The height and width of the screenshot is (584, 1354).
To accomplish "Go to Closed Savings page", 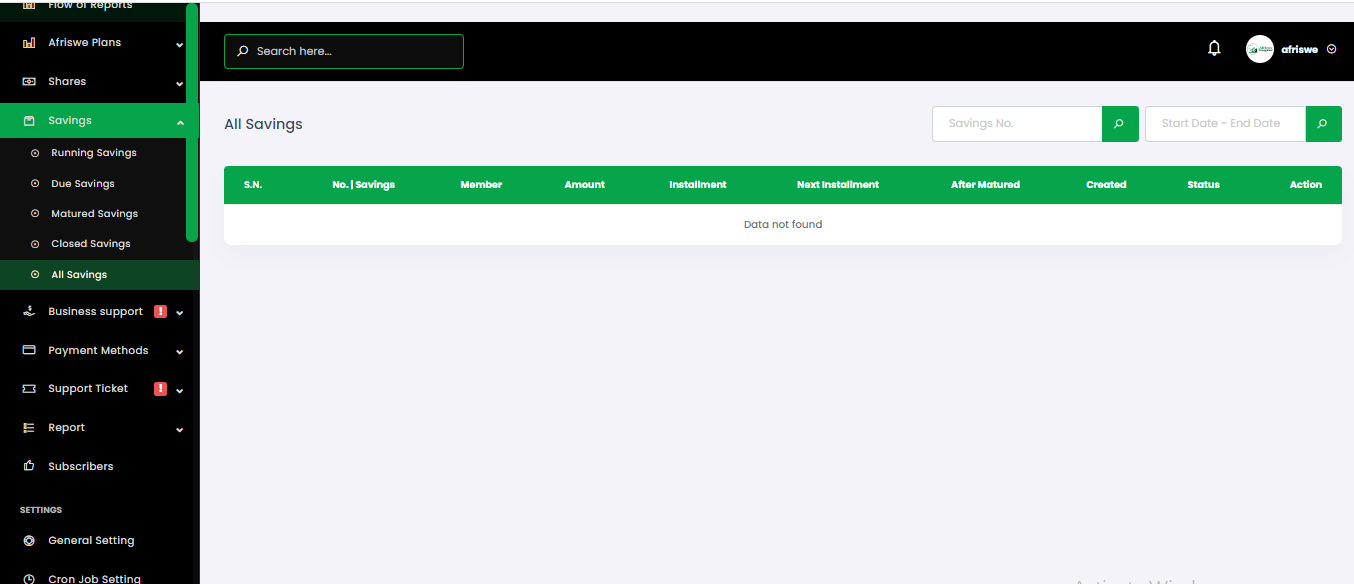I will click(93, 244).
